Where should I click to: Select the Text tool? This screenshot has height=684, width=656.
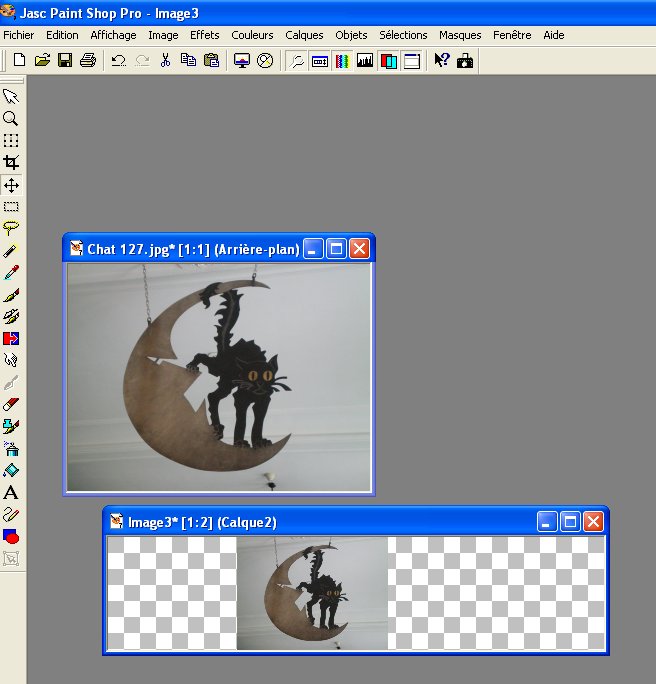(x=11, y=493)
